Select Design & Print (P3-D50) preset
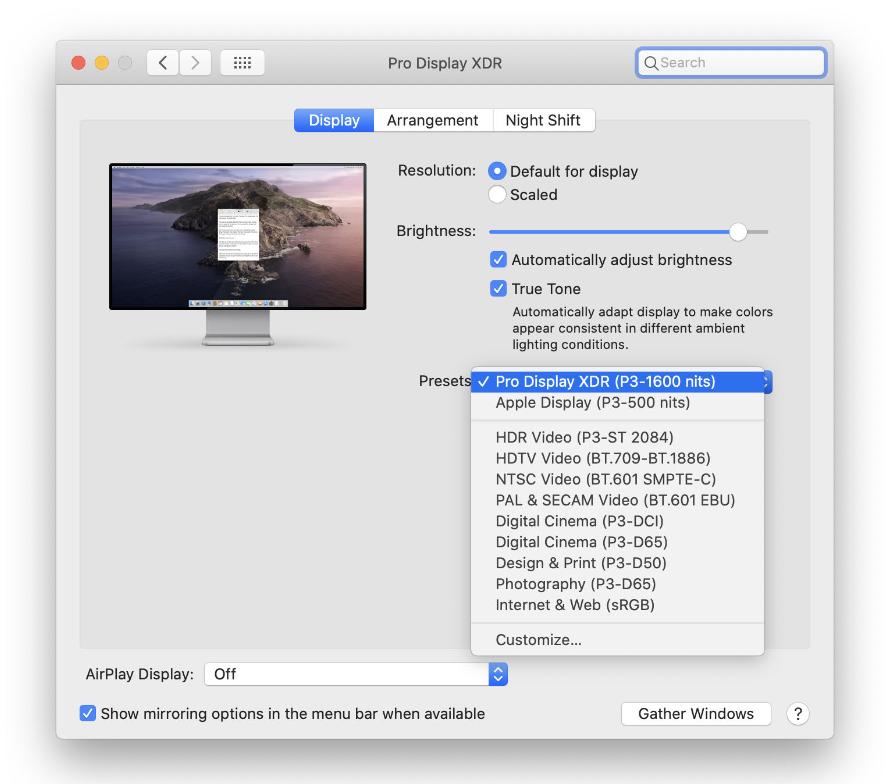Image resolution: width=892 pixels, height=784 pixels. tap(618, 563)
